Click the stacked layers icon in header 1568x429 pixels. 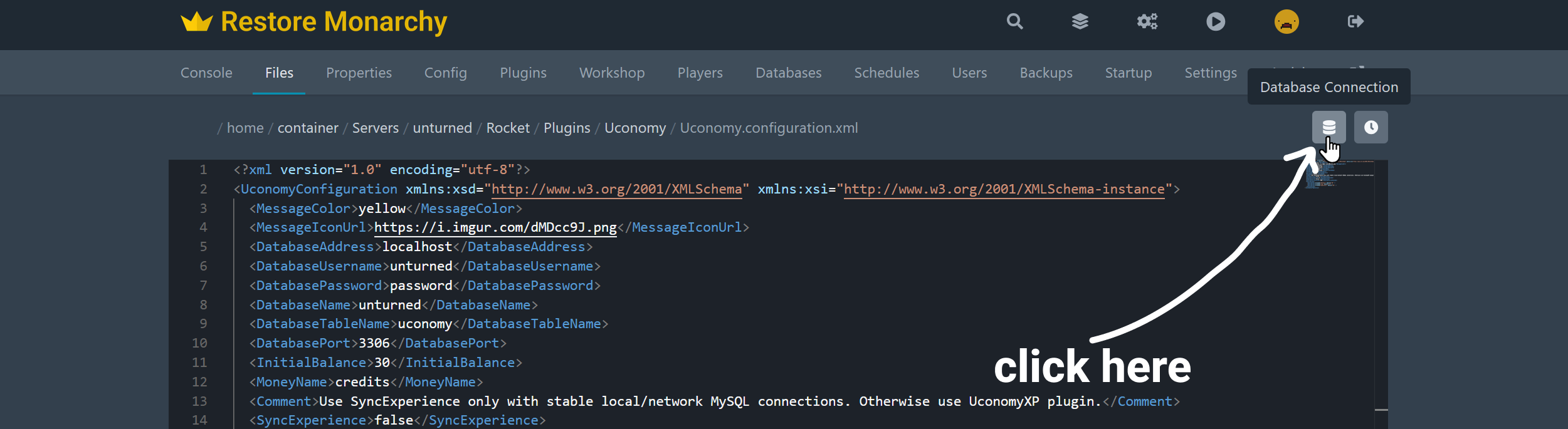pos(1080,22)
